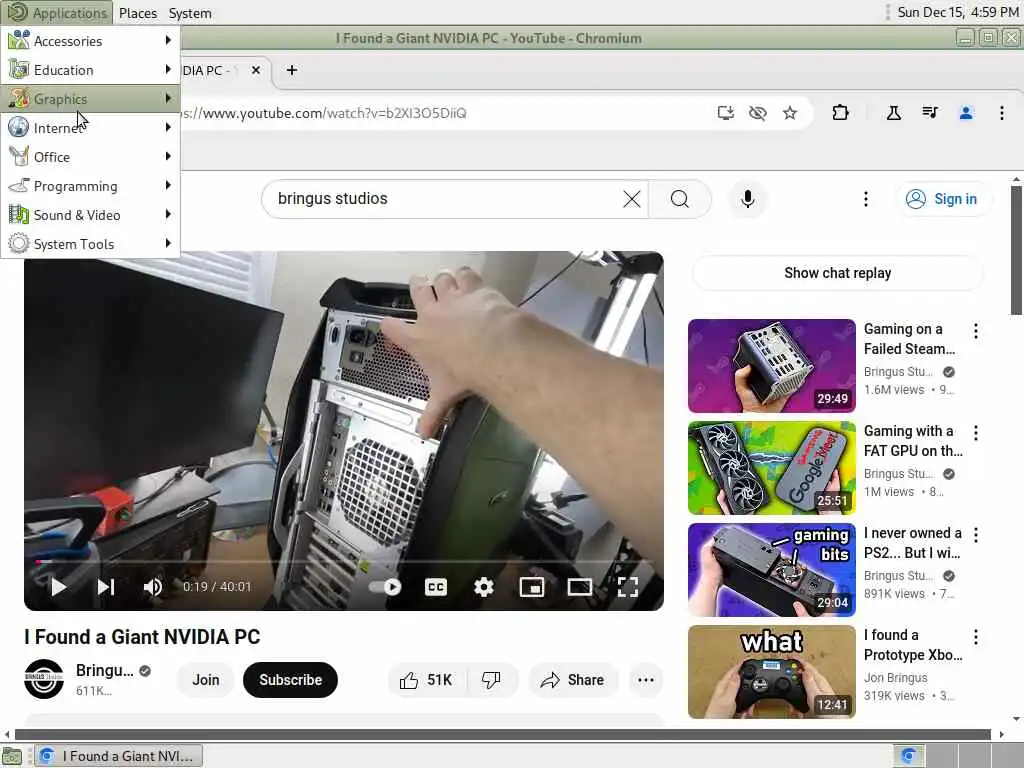This screenshot has height=768, width=1024.
Task: Click the Applications menu button
Action: tap(57, 12)
